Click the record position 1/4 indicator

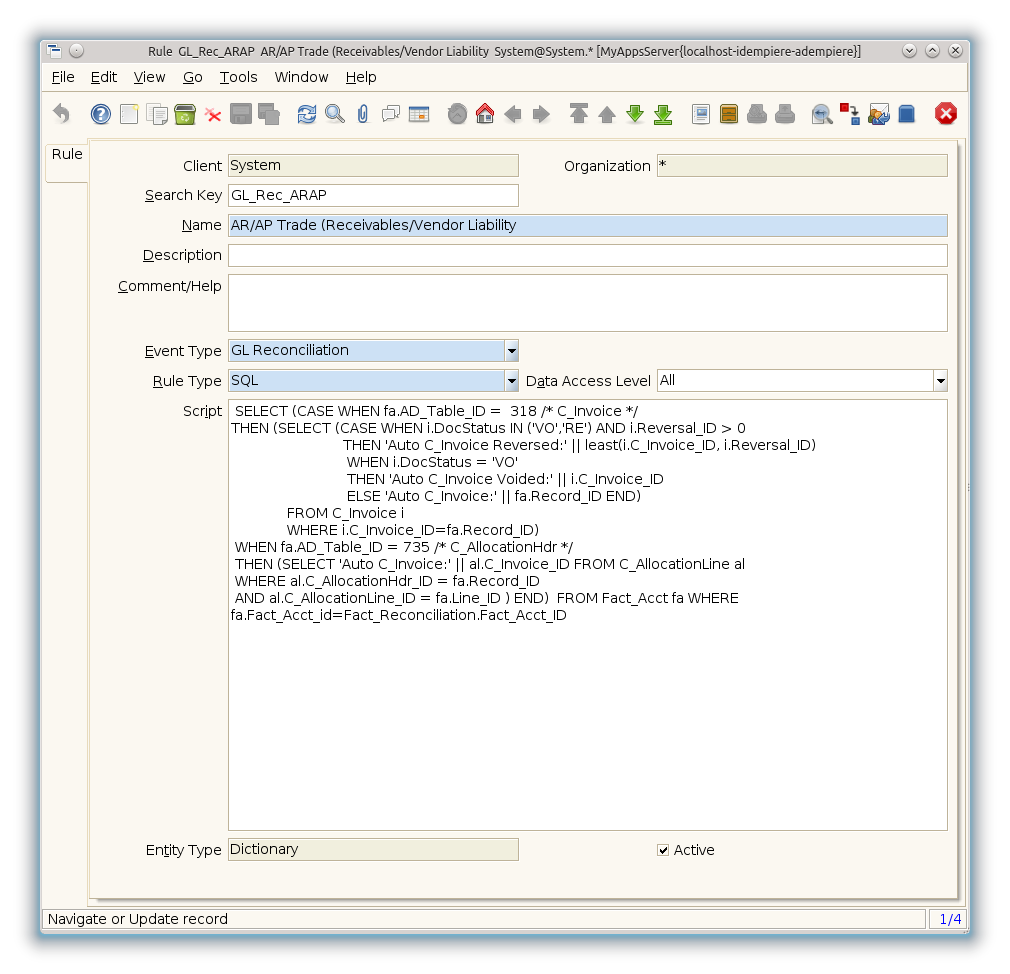coord(950,919)
